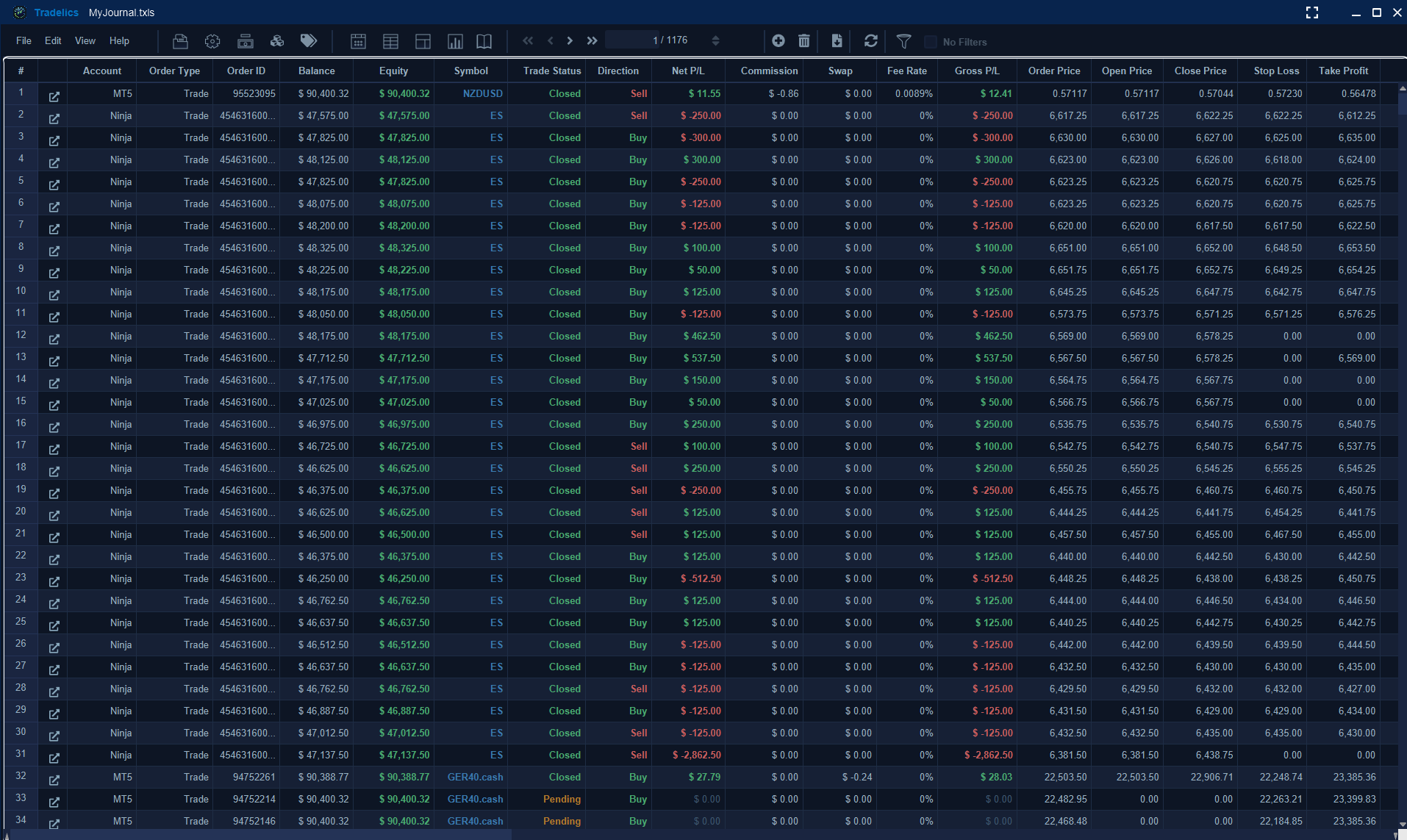Open the journal book view
The width and height of the screenshot is (1407, 840).
484,41
